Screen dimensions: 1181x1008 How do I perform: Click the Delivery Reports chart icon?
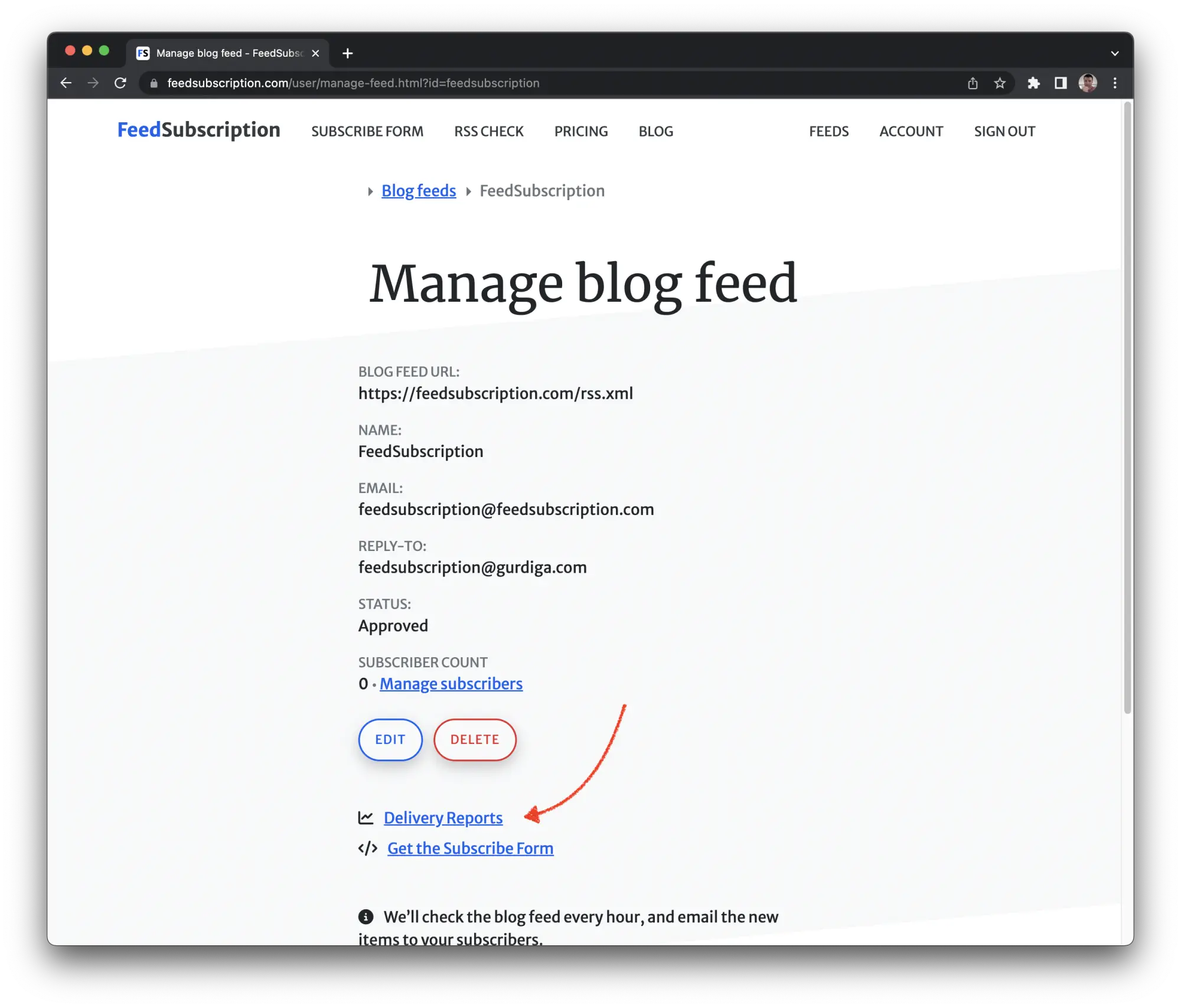pyautogui.click(x=366, y=817)
